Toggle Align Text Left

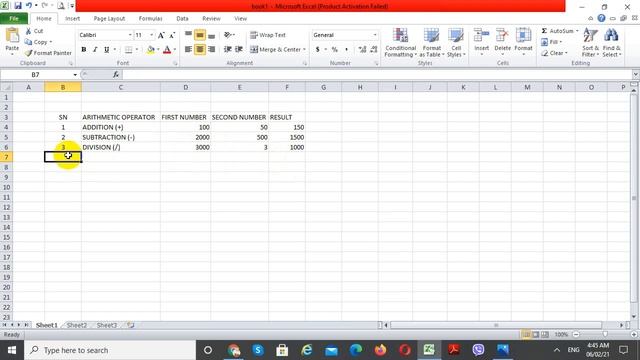pos(188,49)
